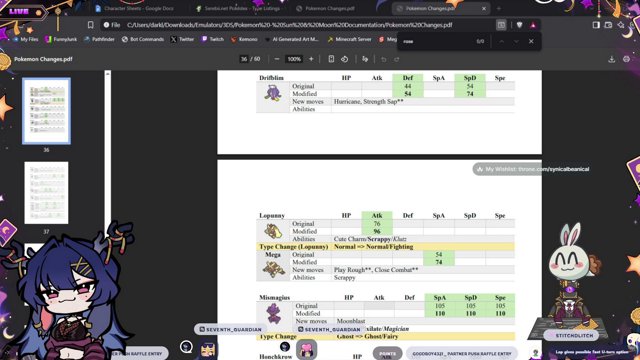Screen dimensions: 640x360
Task: Click the Mega Lopunny sprite image
Action: (273, 269)
